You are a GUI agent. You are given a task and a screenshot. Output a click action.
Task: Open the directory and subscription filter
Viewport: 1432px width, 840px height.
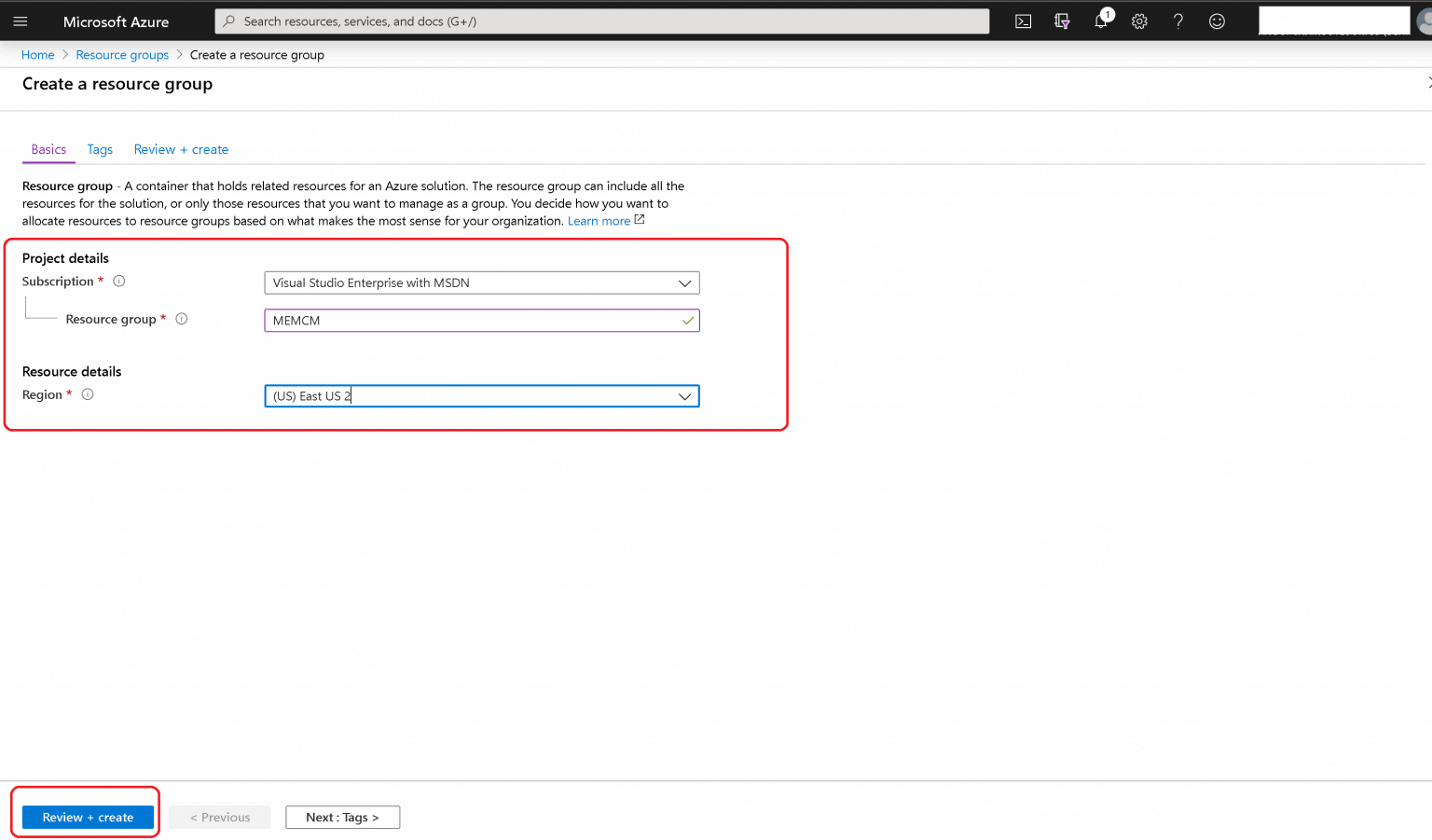pos(1062,21)
